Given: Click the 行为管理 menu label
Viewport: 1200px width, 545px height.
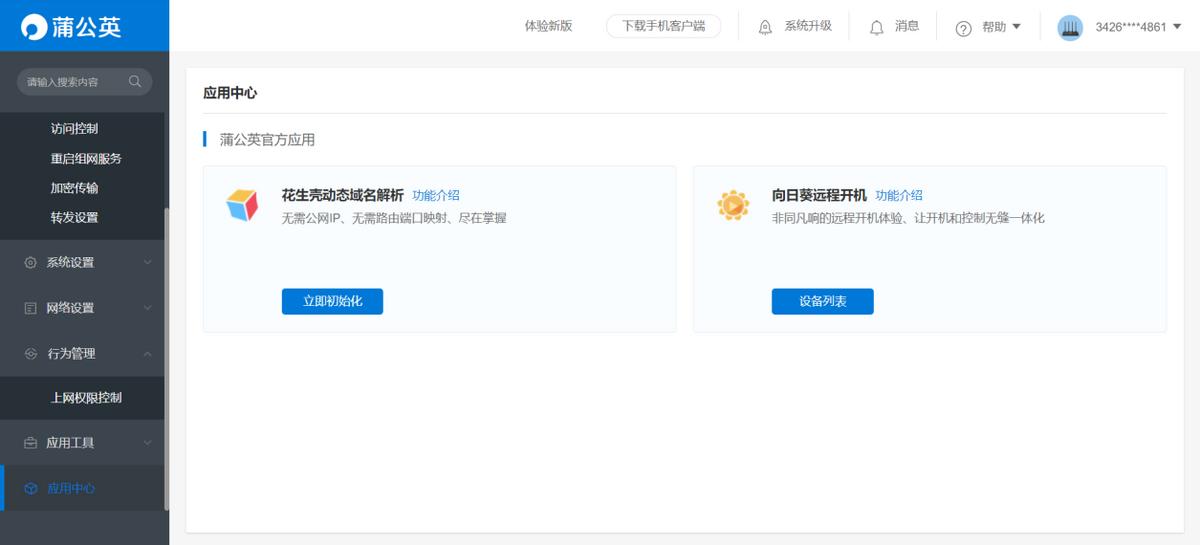Looking at the screenshot, I should (x=70, y=353).
